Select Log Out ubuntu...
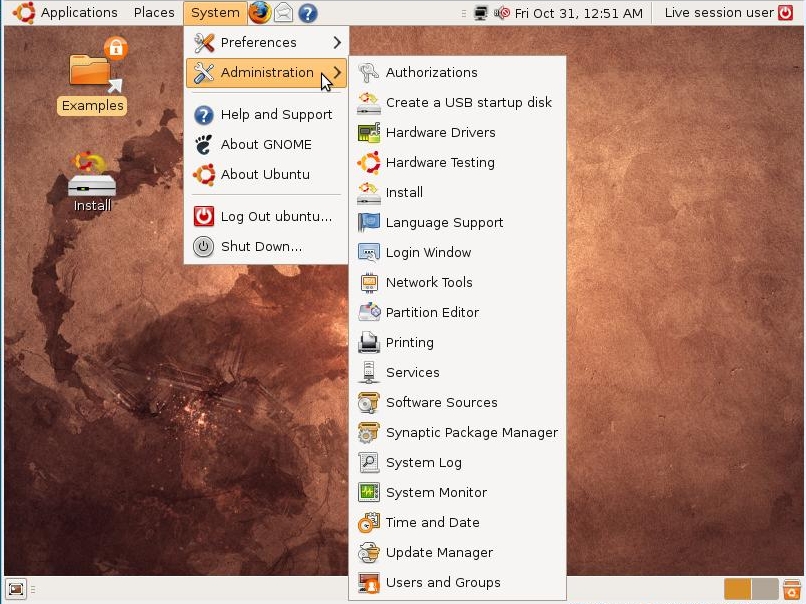 coord(266,216)
